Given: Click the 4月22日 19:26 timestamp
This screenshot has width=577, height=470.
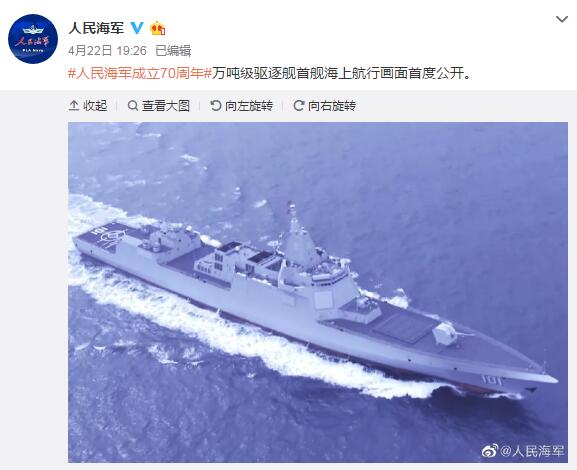Looking at the screenshot, I should click(107, 51).
